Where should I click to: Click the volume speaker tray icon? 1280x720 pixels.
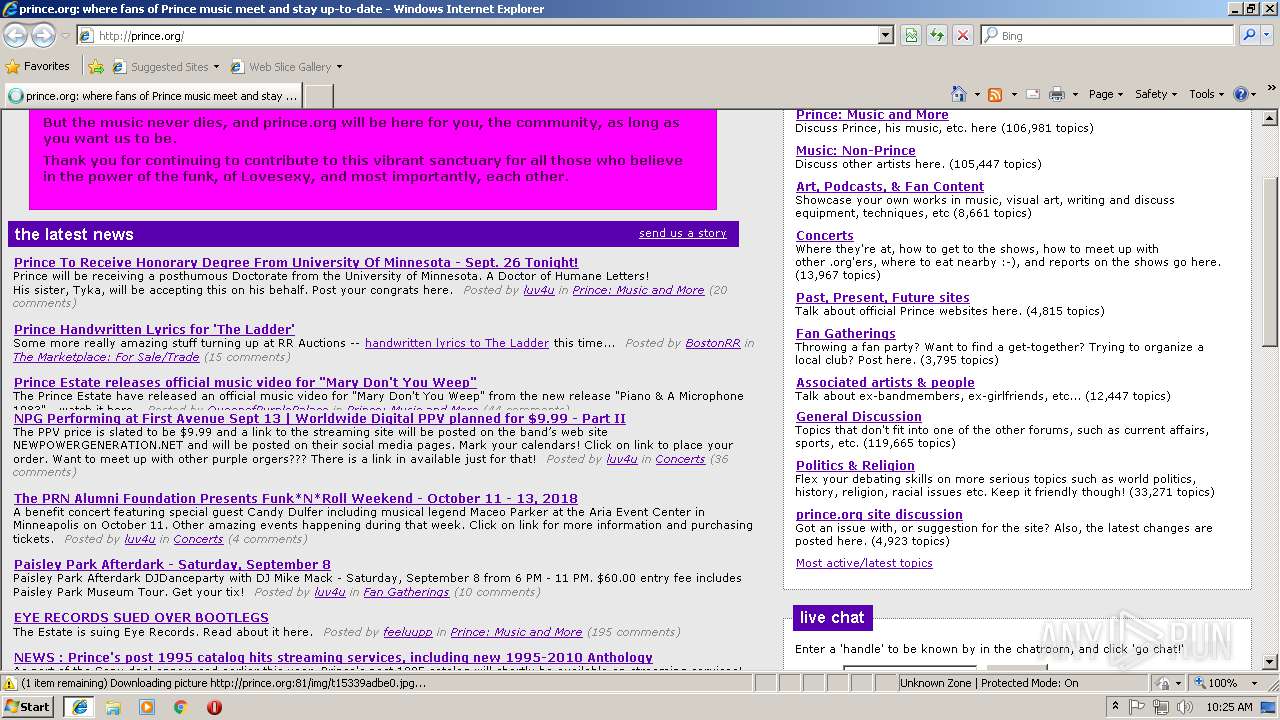(x=1185, y=707)
